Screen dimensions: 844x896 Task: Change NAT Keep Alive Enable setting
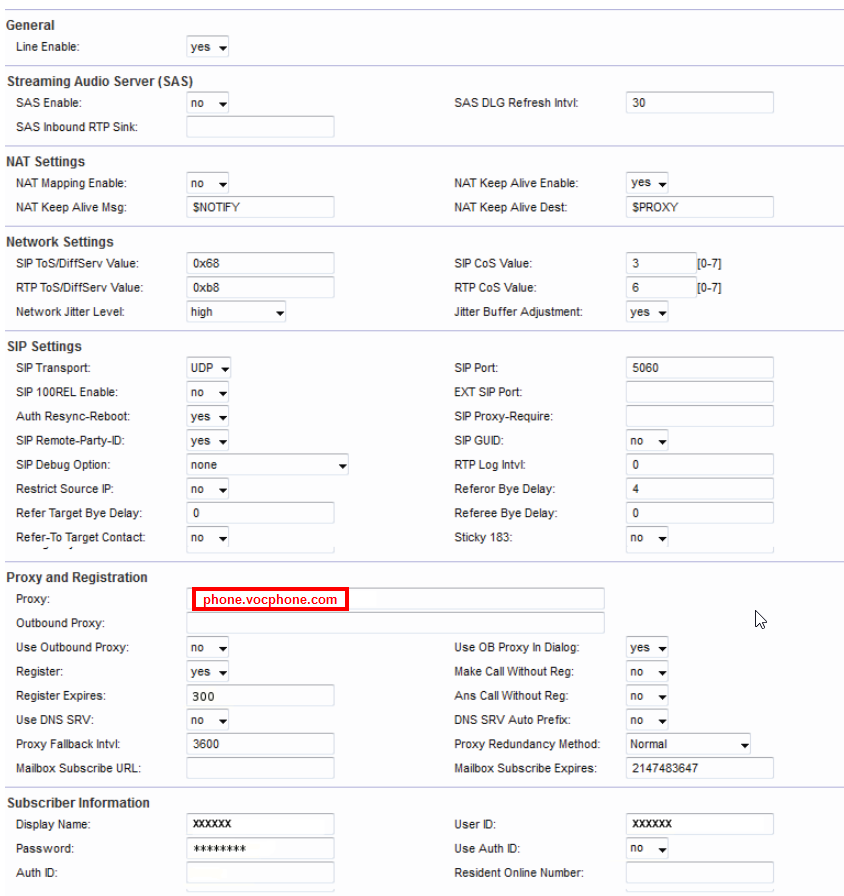(647, 183)
